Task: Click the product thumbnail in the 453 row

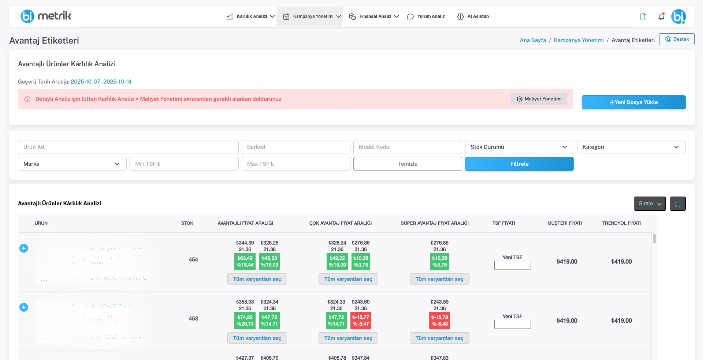Action: pyautogui.click(x=53, y=321)
